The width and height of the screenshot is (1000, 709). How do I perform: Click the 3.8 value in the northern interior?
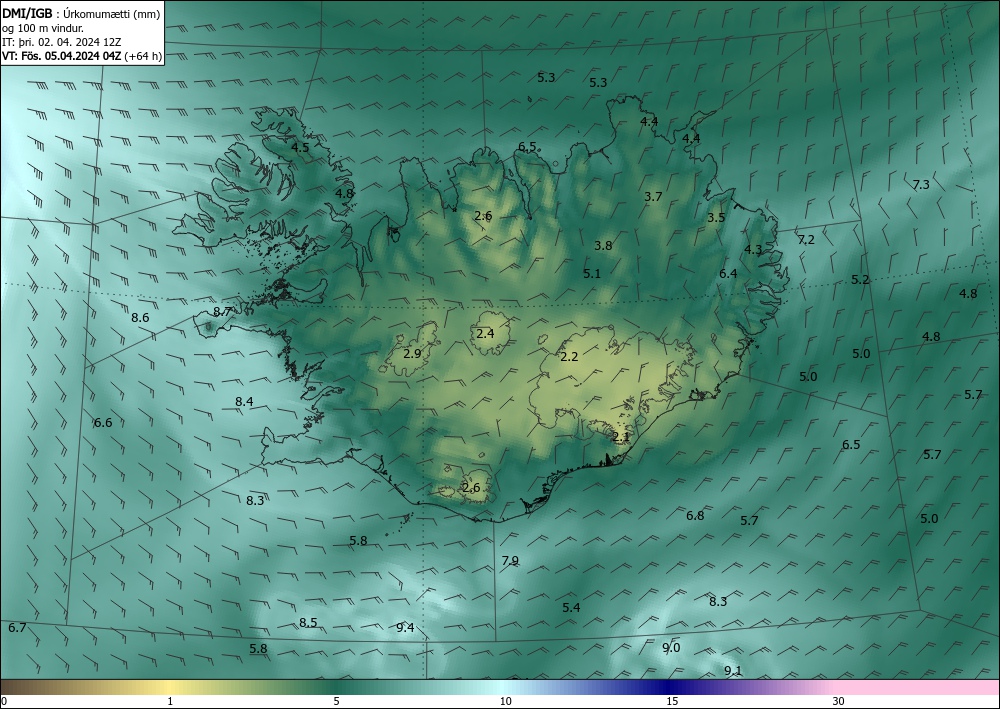[x=603, y=245]
